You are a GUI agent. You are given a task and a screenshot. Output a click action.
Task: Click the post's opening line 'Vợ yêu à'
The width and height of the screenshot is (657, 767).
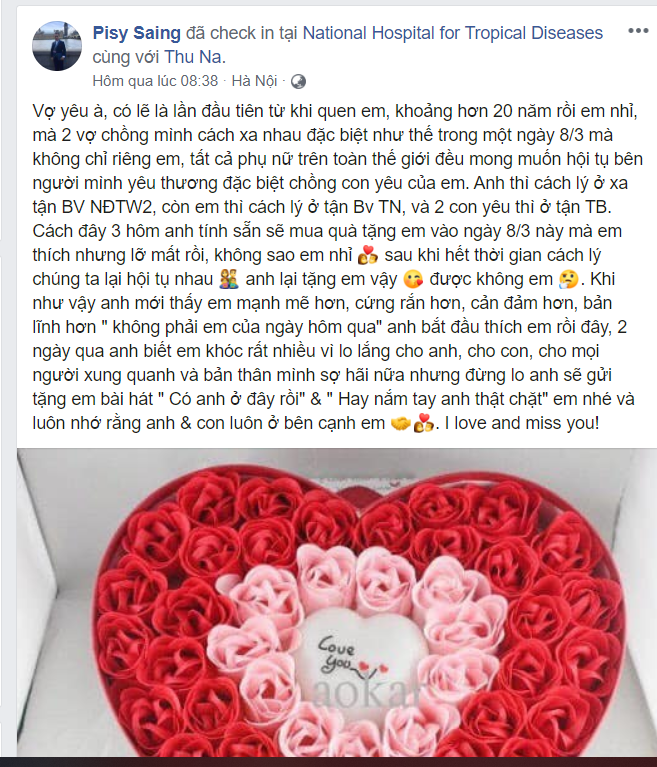pos(68,112)
